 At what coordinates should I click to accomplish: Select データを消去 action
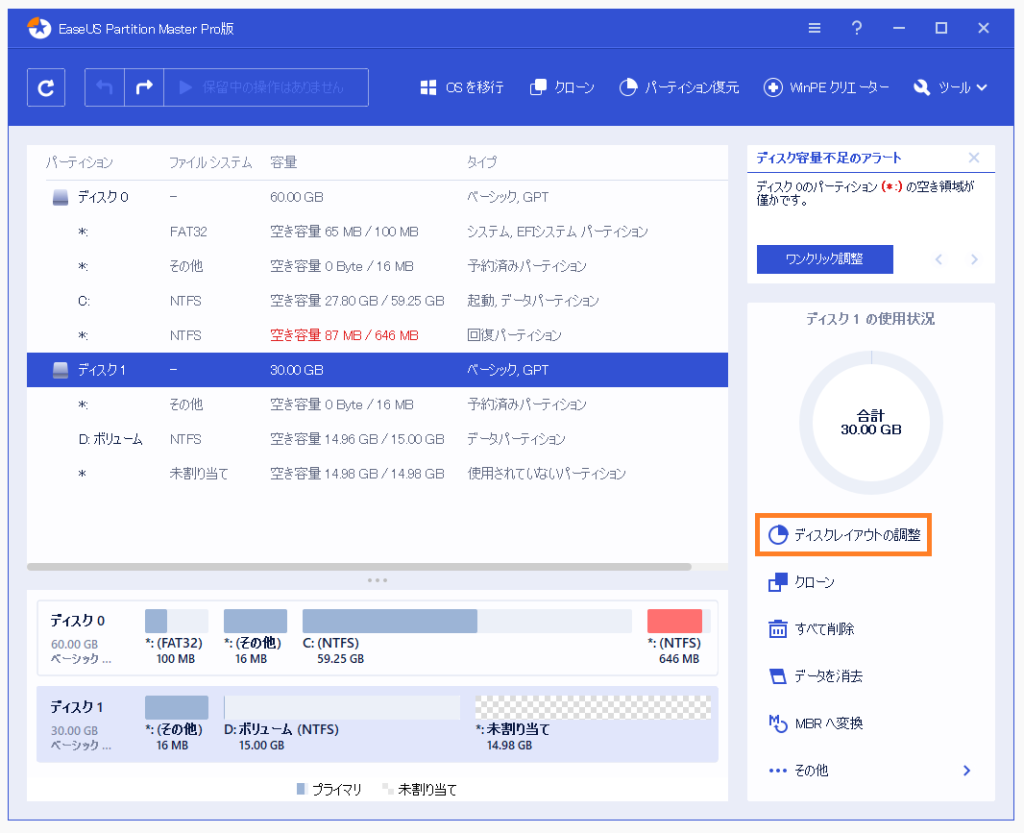click(816, 676)
